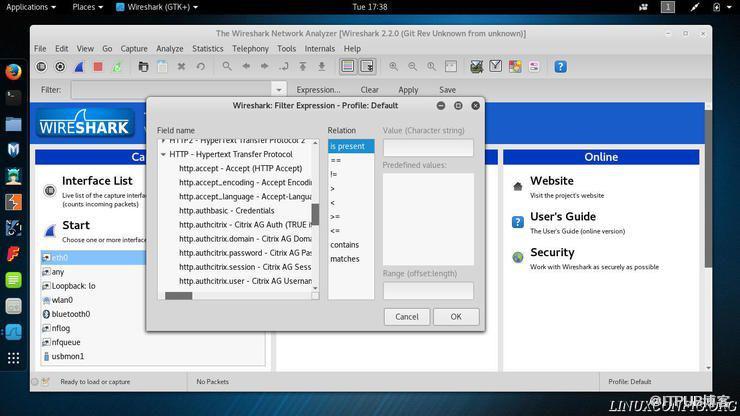Image resolution: width=740 pixels, height=416 pixels.
Task: Open the Statistics menu
Action: [208, 49]
